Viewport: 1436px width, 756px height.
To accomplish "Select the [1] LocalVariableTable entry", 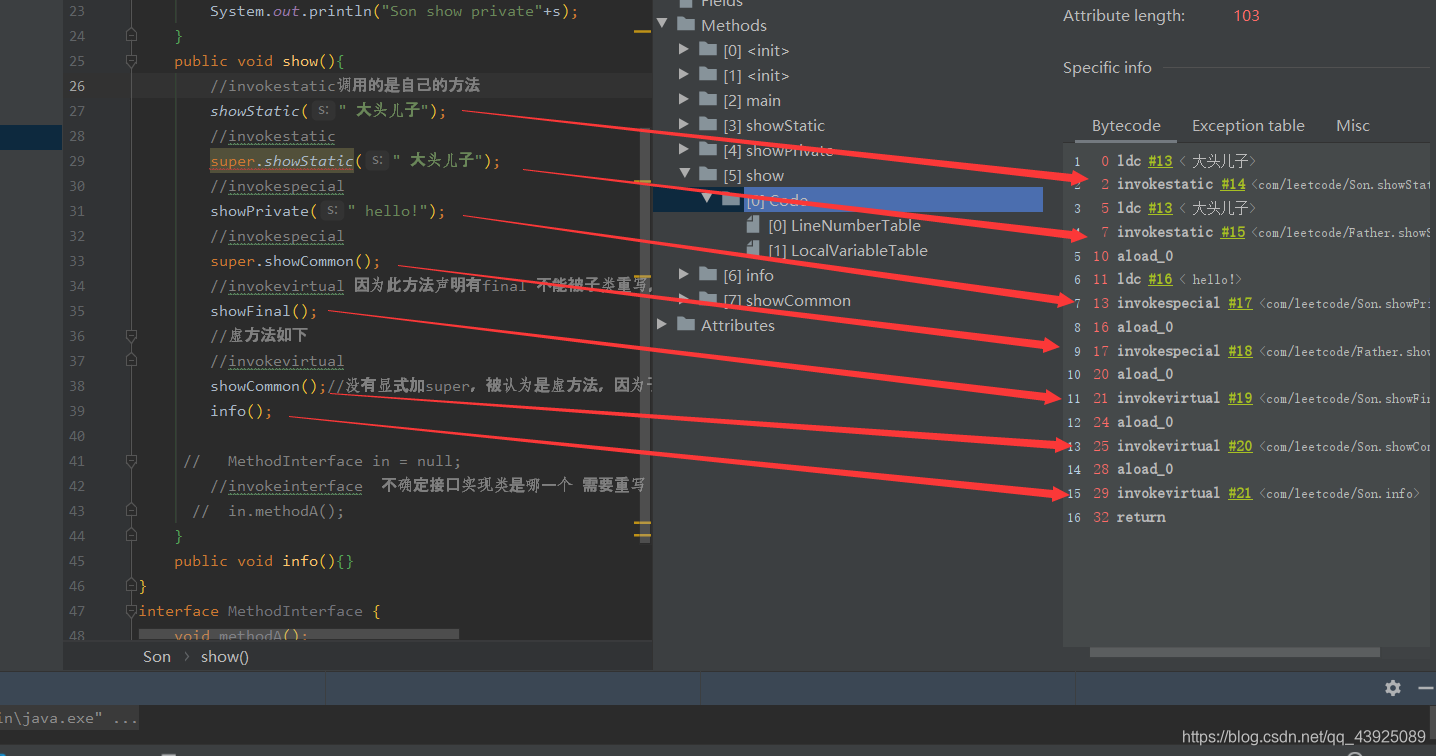I will click(x=848, y=250).
